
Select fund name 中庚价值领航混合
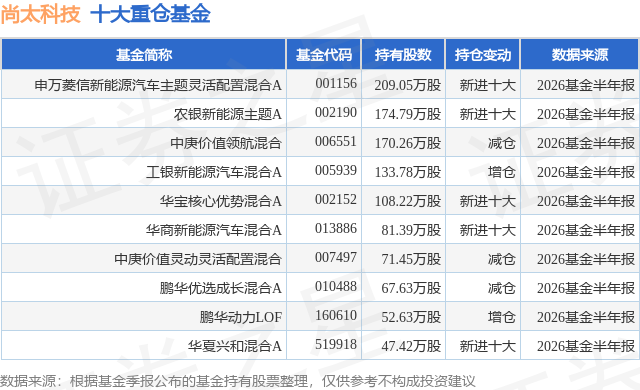(226, 143)
